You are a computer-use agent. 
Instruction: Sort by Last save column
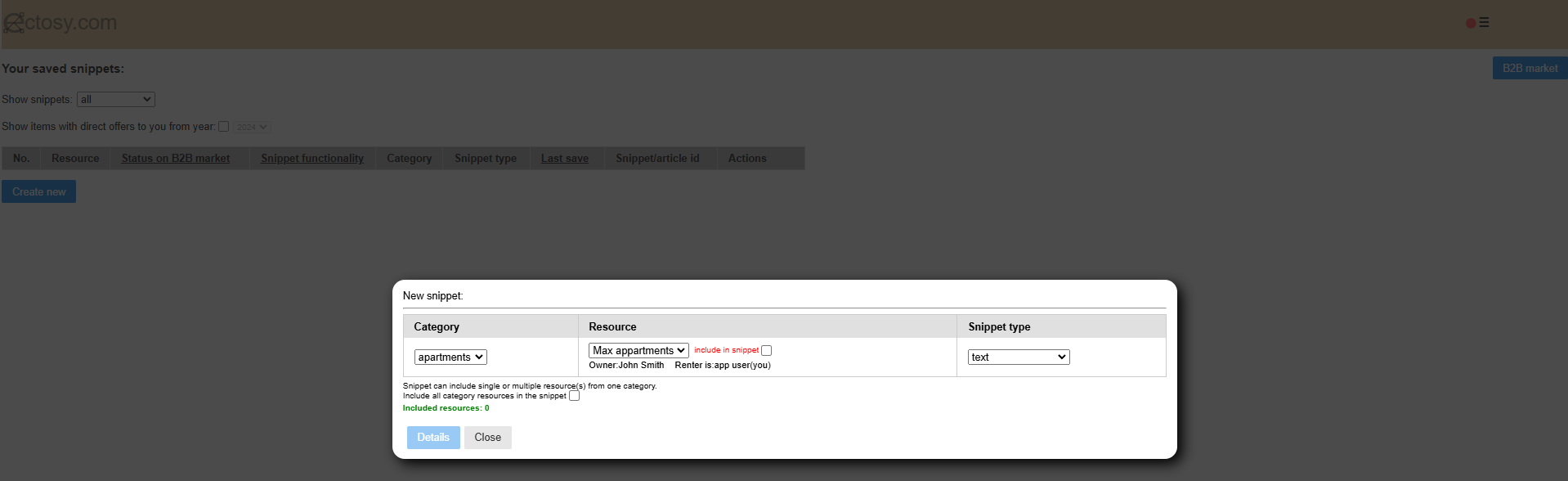(565, 159)
